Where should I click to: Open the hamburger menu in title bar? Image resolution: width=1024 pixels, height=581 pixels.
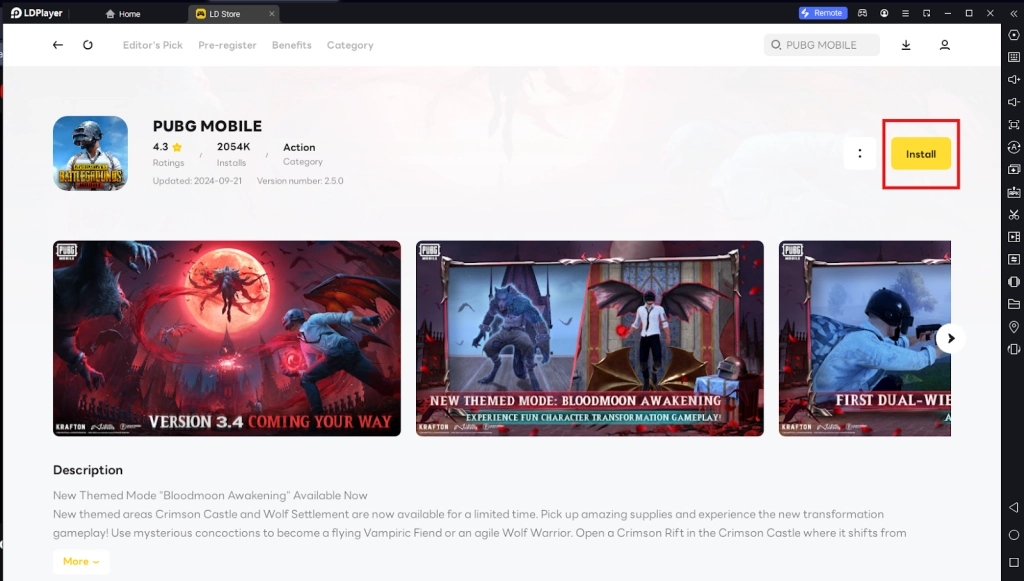pyautogui.click(x=905, y=13)
